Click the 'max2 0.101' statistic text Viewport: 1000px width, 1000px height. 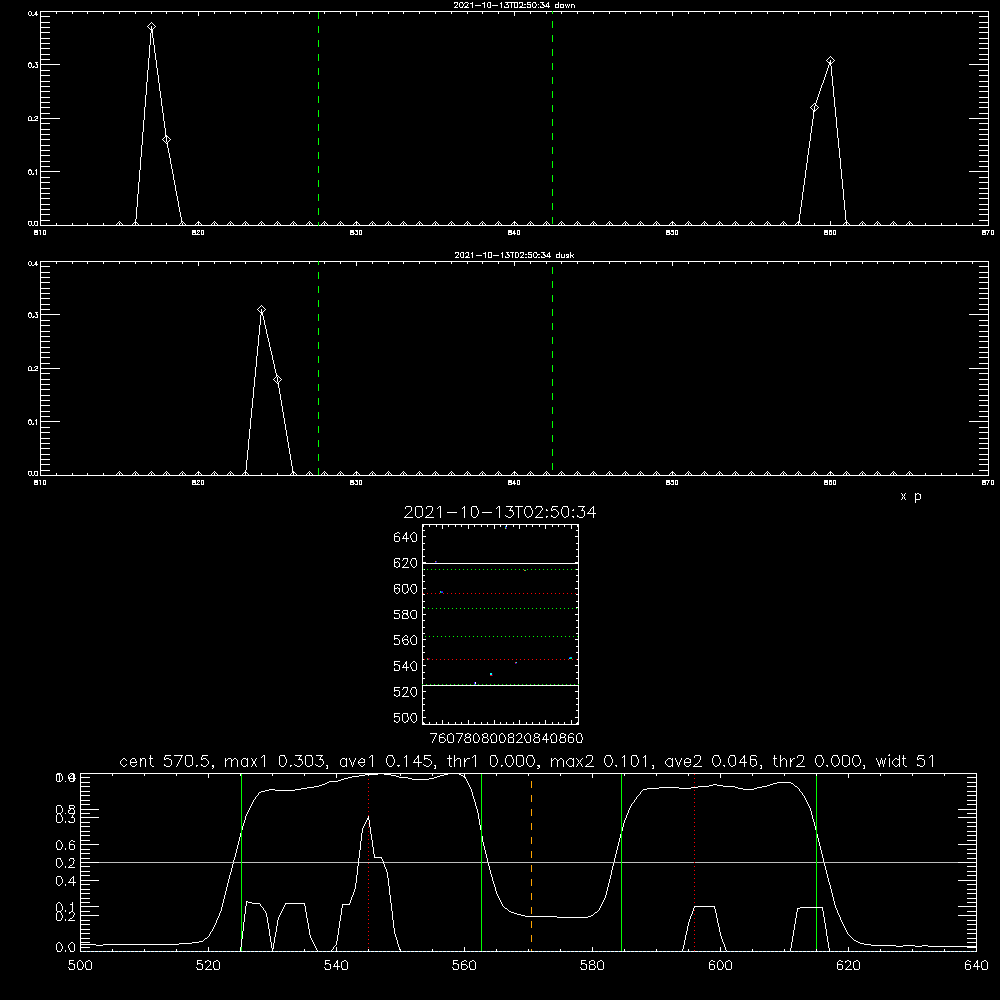click(x=601, y=761)
